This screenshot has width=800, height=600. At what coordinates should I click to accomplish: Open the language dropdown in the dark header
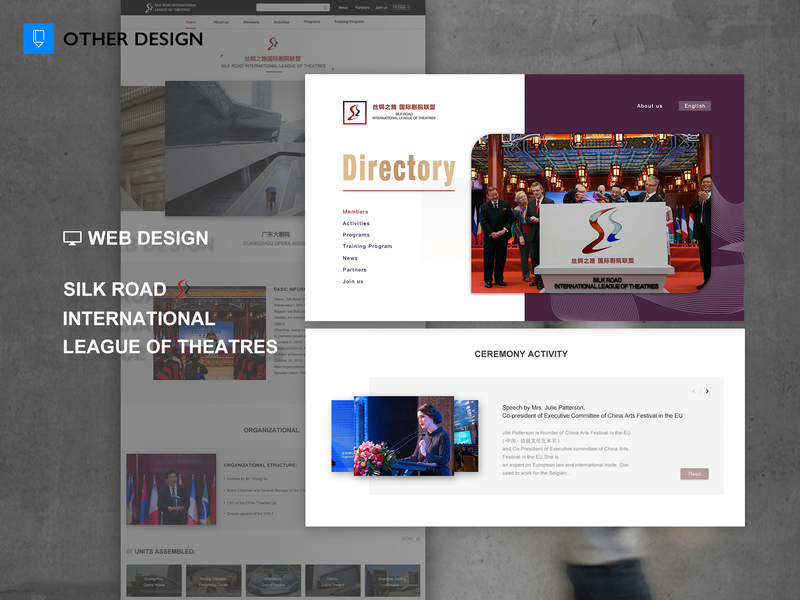401,8
